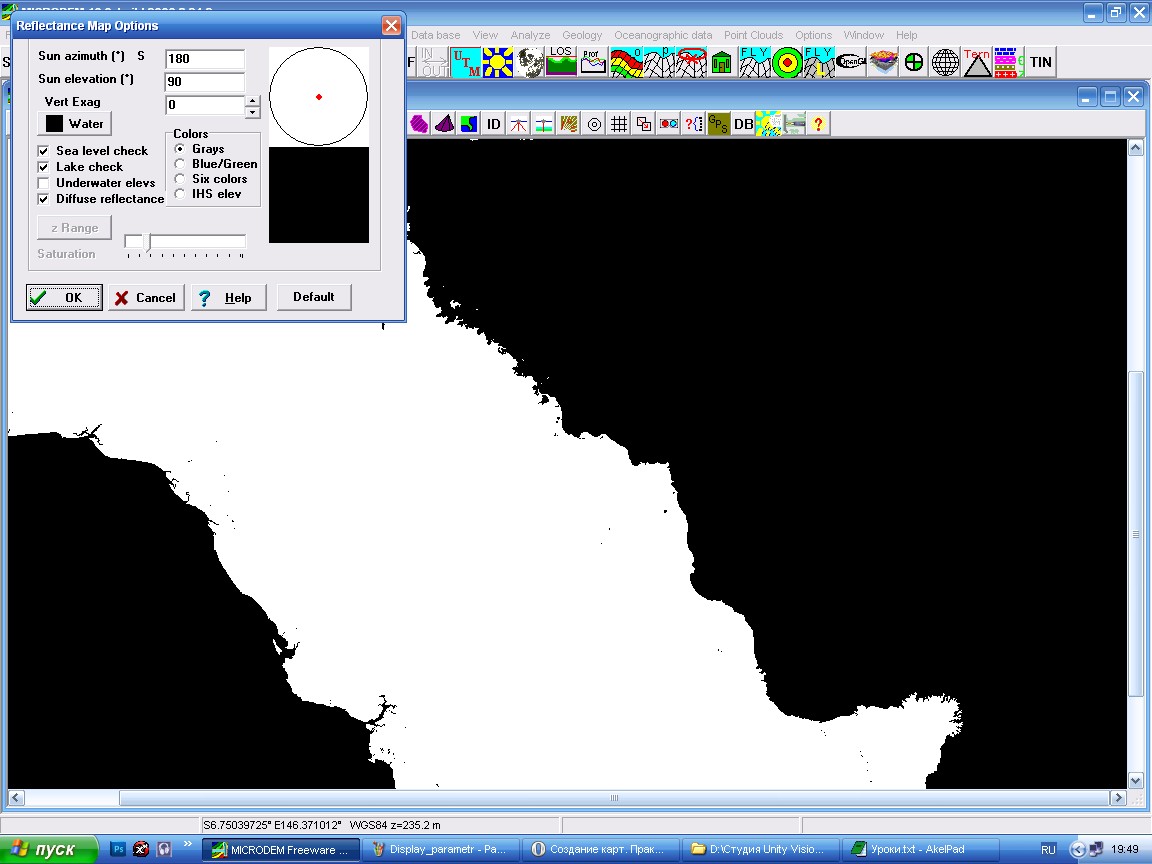Open the OpenGL viewer icon
This screenshot has width=1152, height=864.
click(x=851, y=62)
